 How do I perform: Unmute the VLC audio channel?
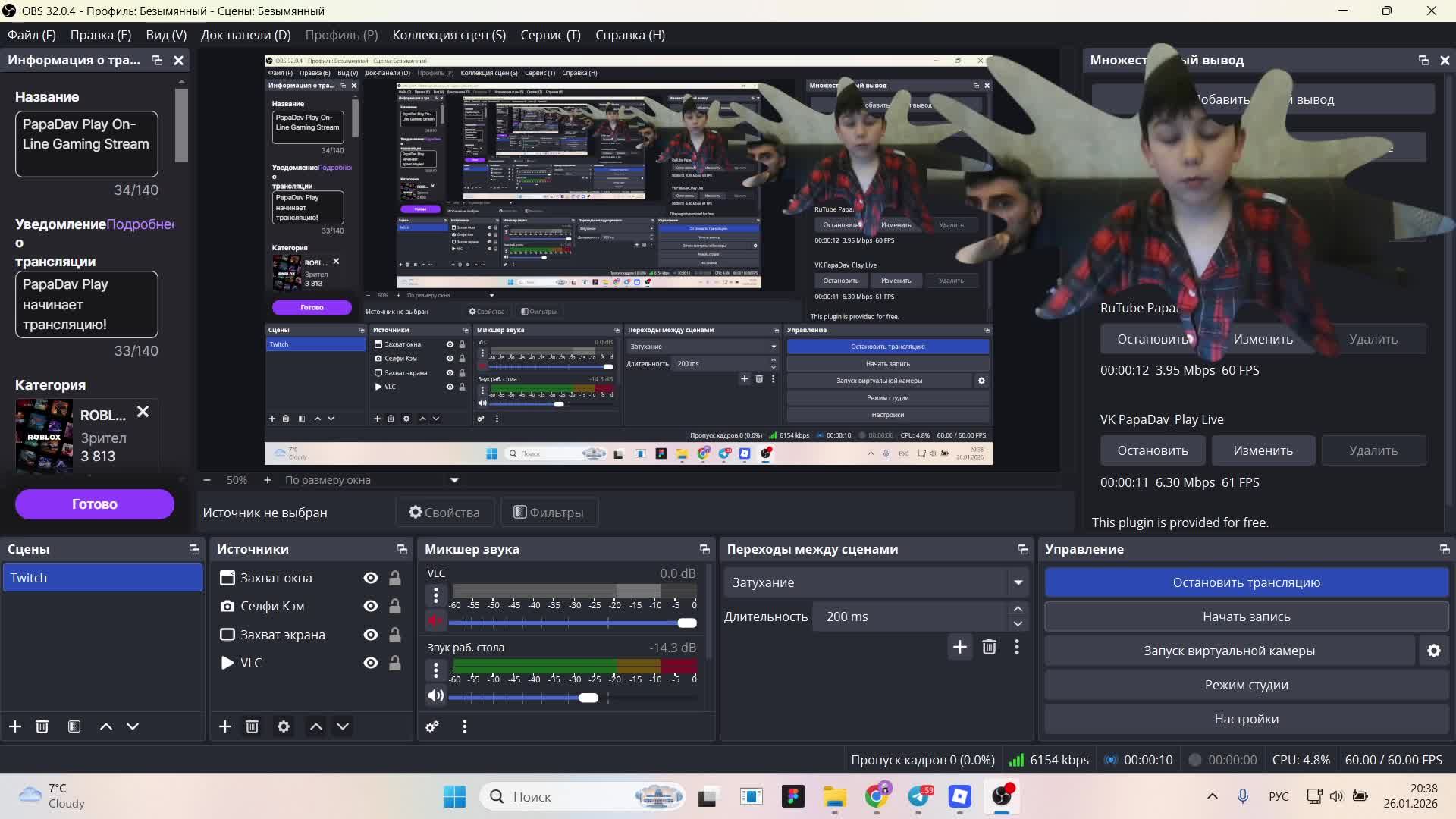pos(435,621)
